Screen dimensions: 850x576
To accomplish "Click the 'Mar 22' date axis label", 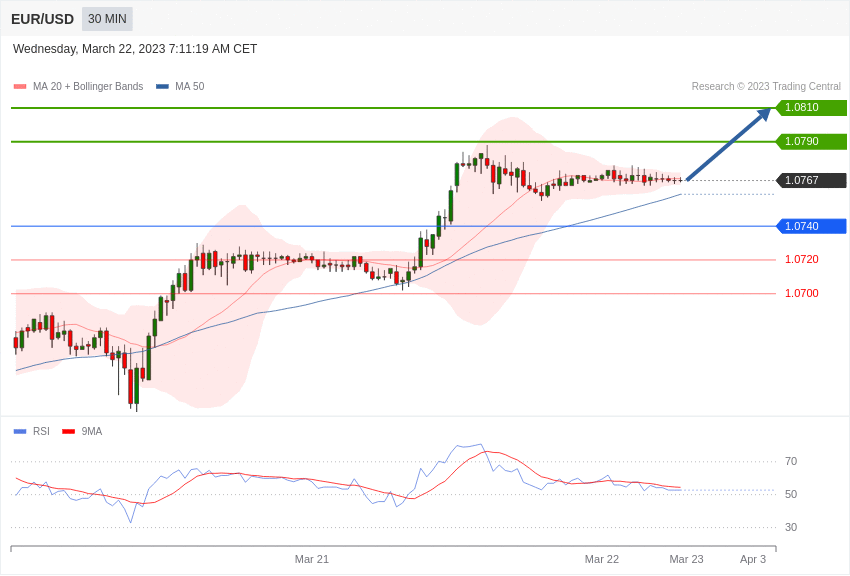I will [x=602, y=559].
